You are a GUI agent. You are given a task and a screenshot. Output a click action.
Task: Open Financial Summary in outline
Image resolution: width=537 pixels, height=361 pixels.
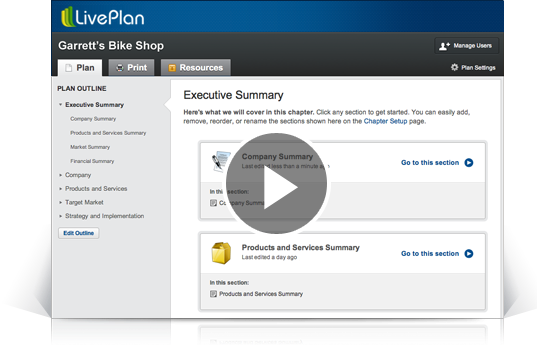92,161
